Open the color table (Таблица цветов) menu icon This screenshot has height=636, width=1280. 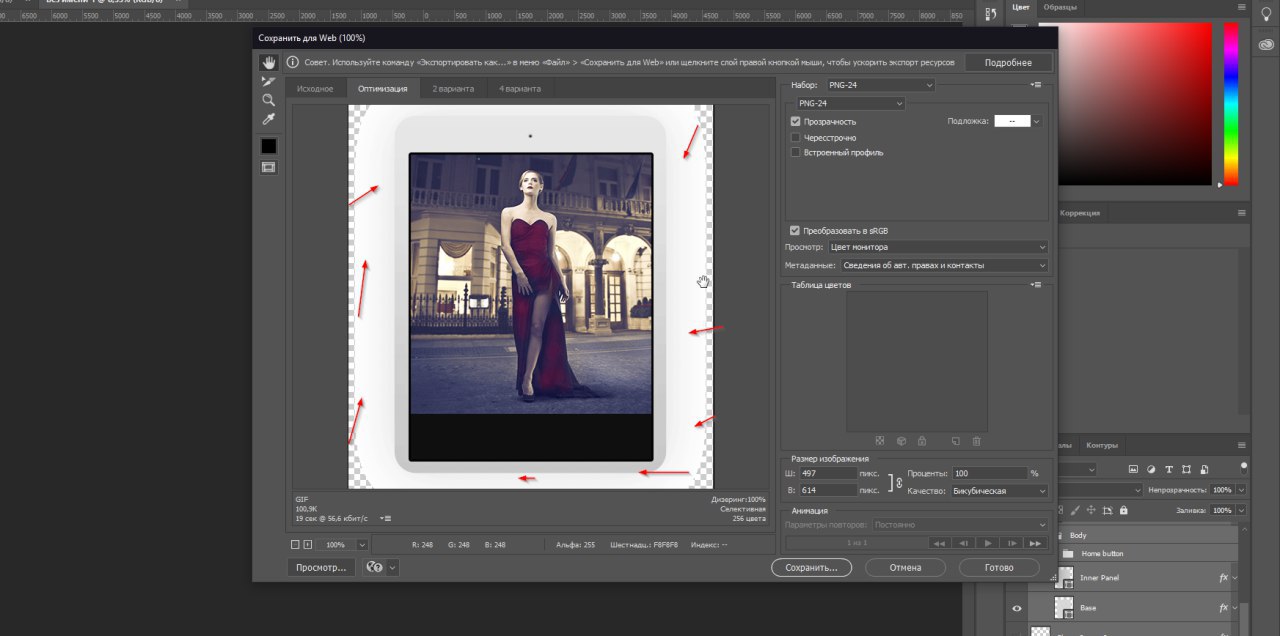pyautogui.click(x=1036, y=285)
